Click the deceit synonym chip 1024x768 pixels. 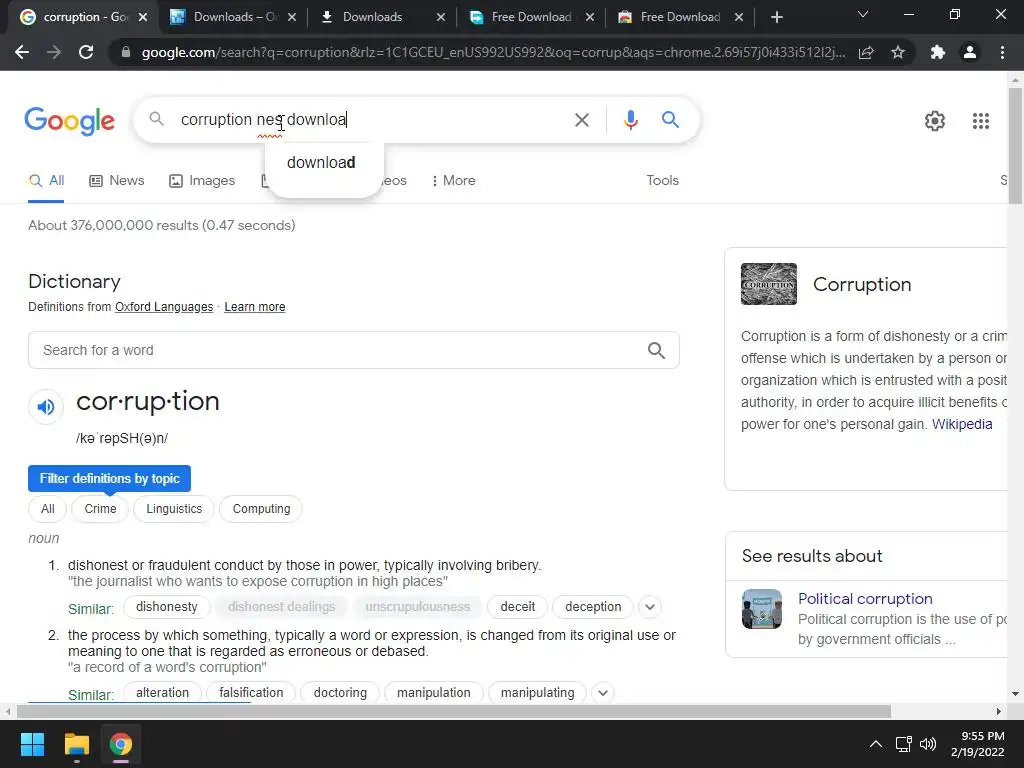pyautogui.click(x=517, y=607)
